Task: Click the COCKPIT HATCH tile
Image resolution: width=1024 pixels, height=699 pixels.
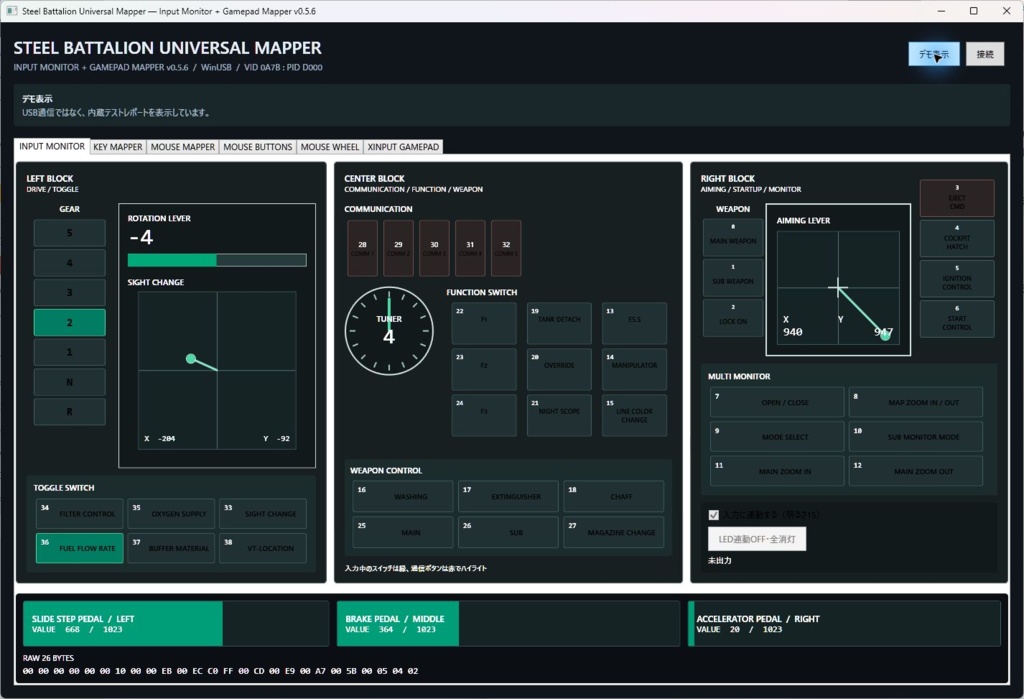Action: (x=957, y=238)
